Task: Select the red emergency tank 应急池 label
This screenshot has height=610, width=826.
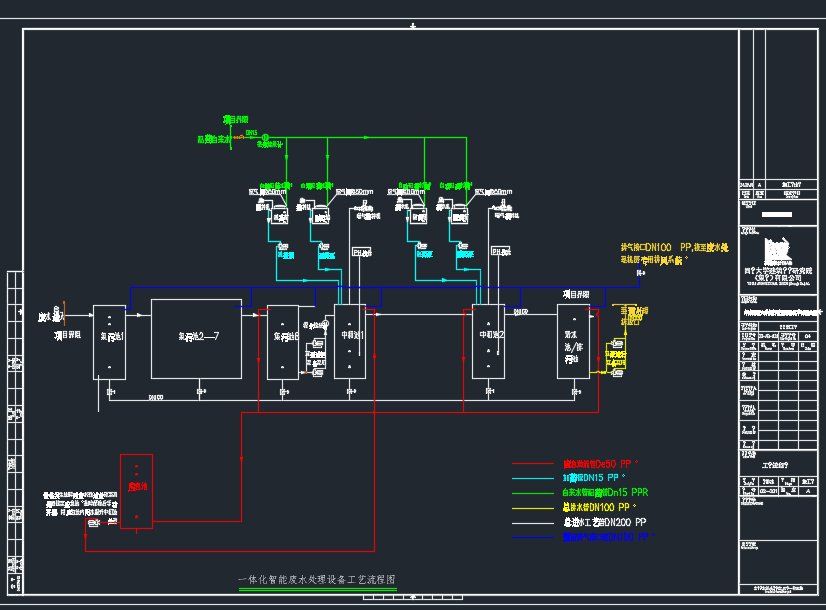Action: click(137, 487)
